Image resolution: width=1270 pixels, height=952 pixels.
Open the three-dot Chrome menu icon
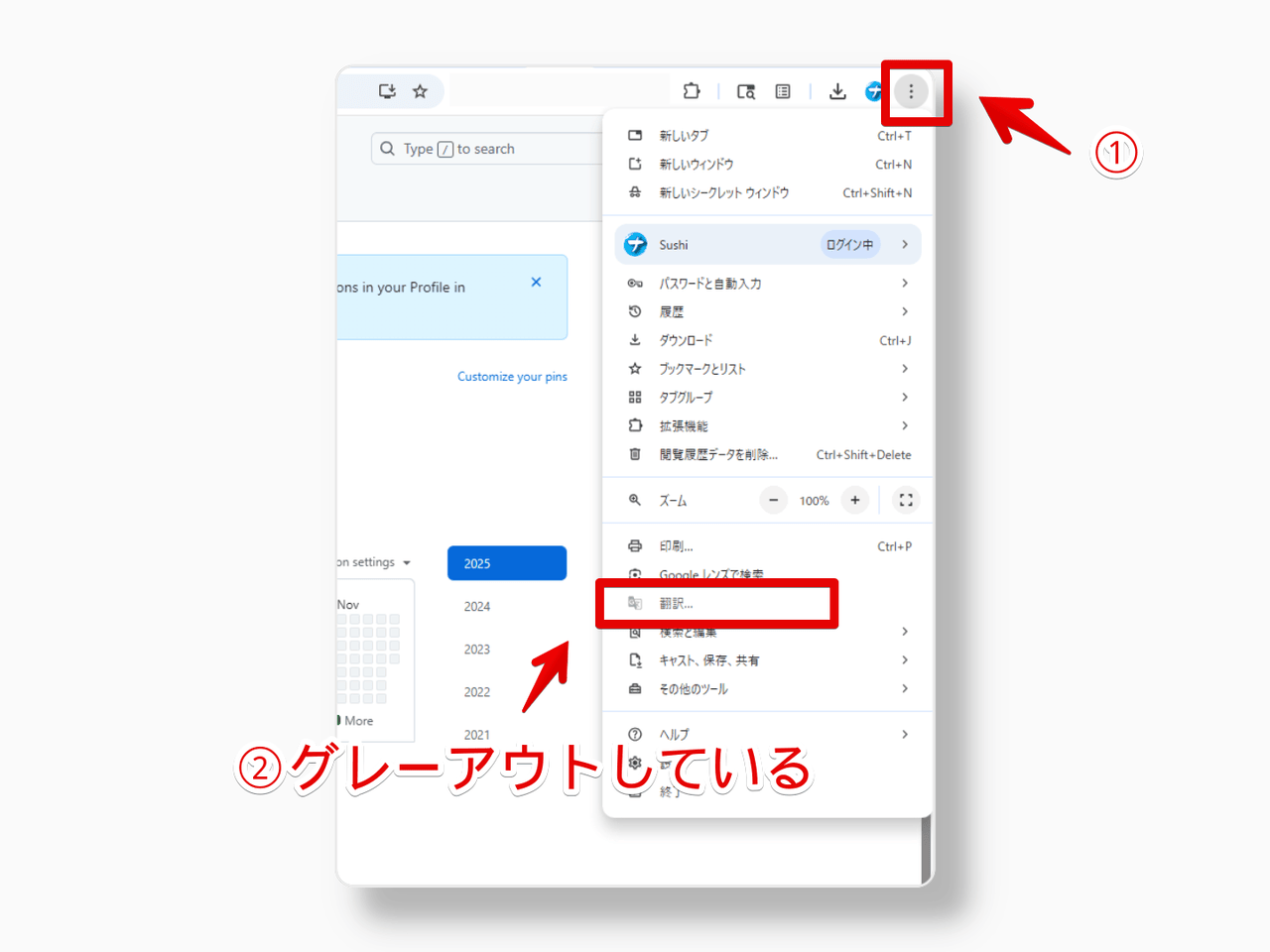tap(911, 91)
